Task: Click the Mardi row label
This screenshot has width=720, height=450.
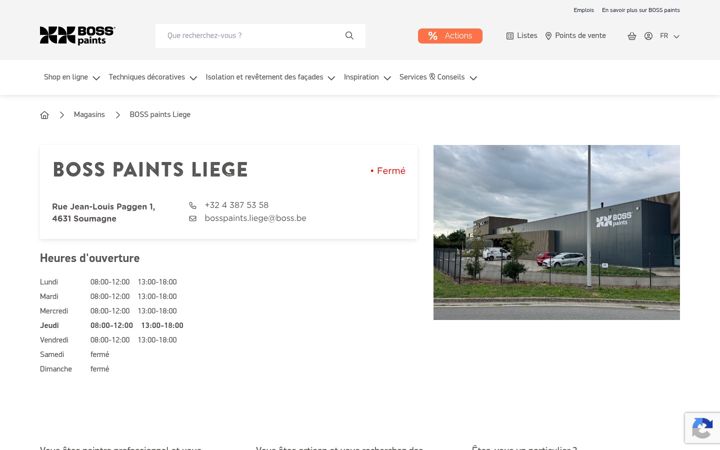Action: click(49, 297)
